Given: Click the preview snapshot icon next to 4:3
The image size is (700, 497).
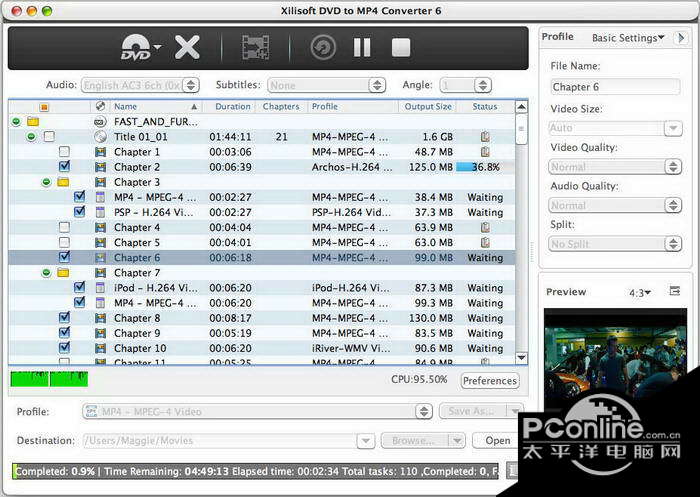Looking at the screenshot, I should point(675,291).
